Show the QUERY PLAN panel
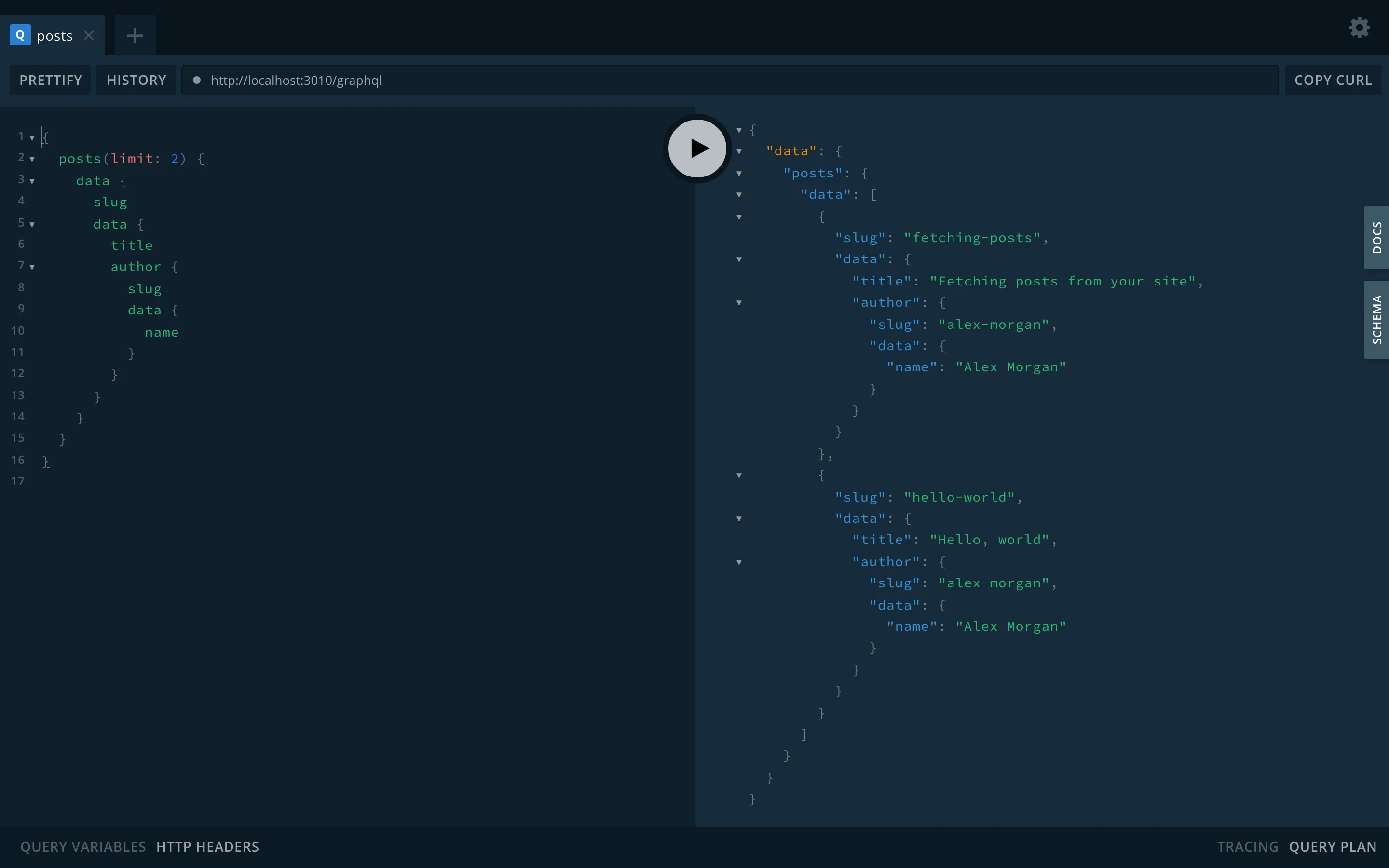Image resolution: width=1389 pixels, height=868 pixels. 1333,847
